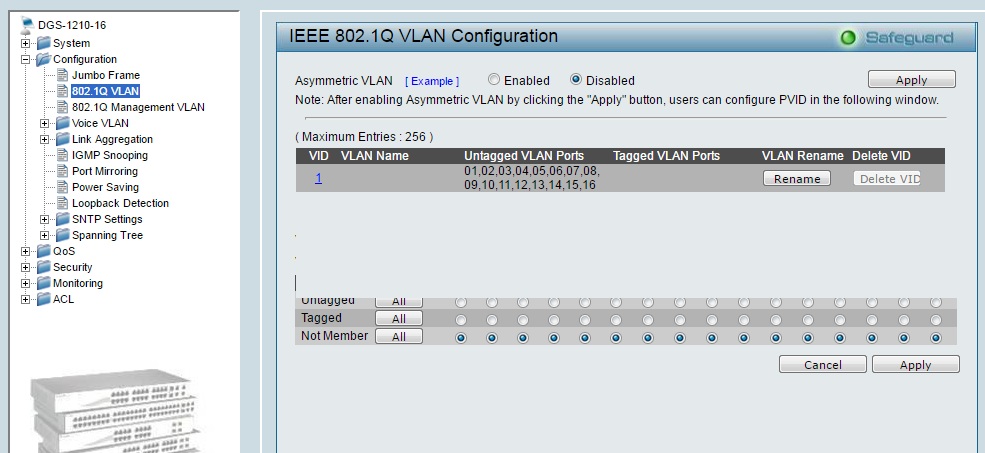Click the Delete VID button

click(887, 178)
